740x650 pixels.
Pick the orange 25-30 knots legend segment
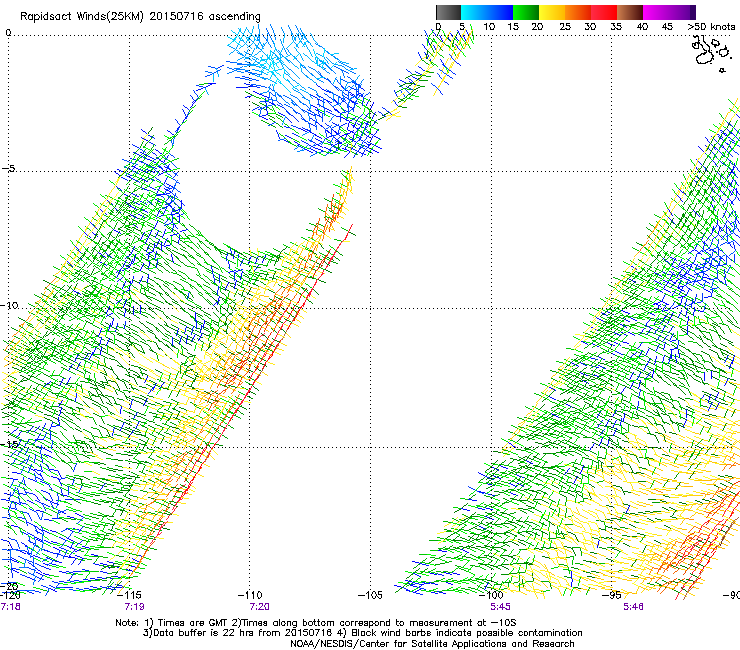coord(578,12)
